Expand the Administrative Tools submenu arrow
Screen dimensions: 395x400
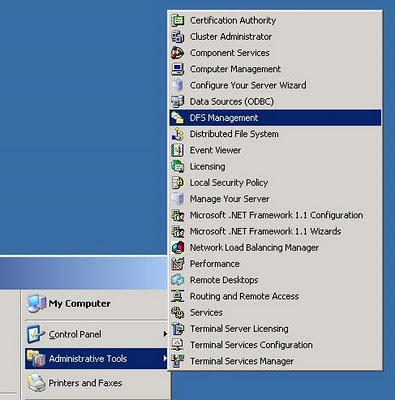pos(165,358)
